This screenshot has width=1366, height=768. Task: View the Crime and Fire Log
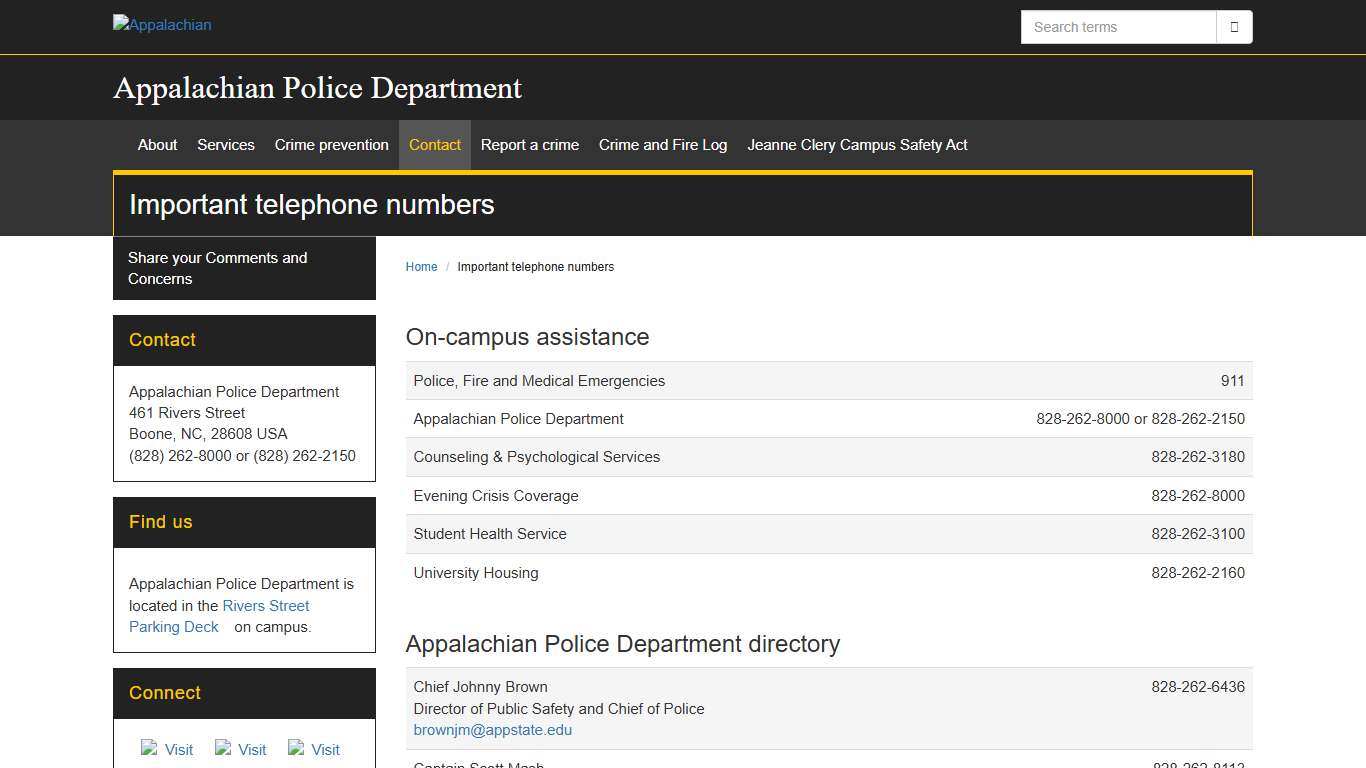point(662,145)
